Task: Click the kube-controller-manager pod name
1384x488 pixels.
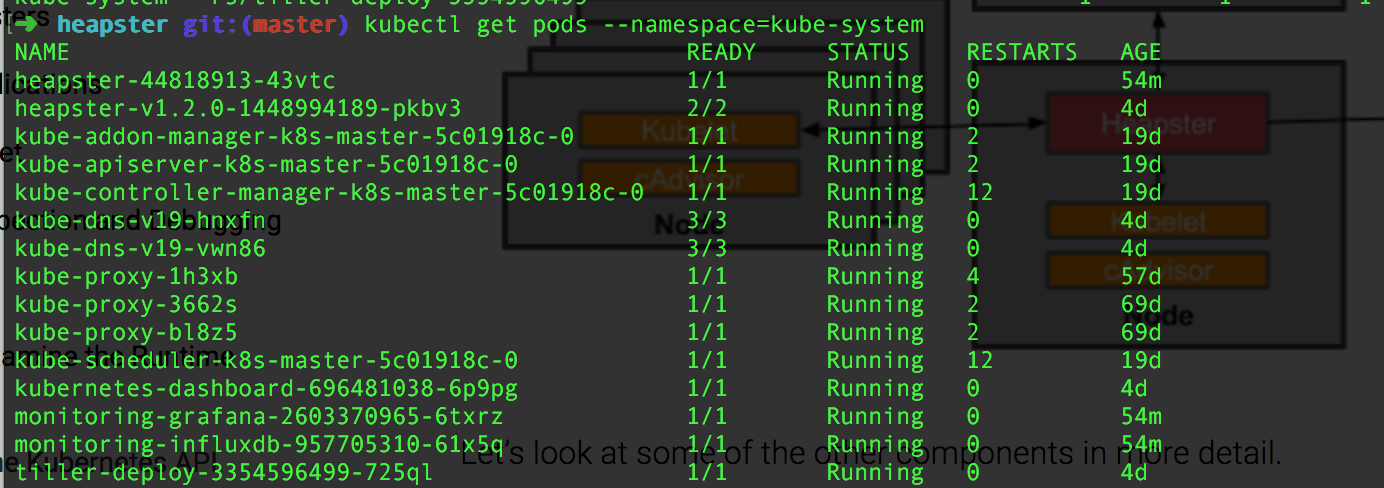Action: click(329, 192)
